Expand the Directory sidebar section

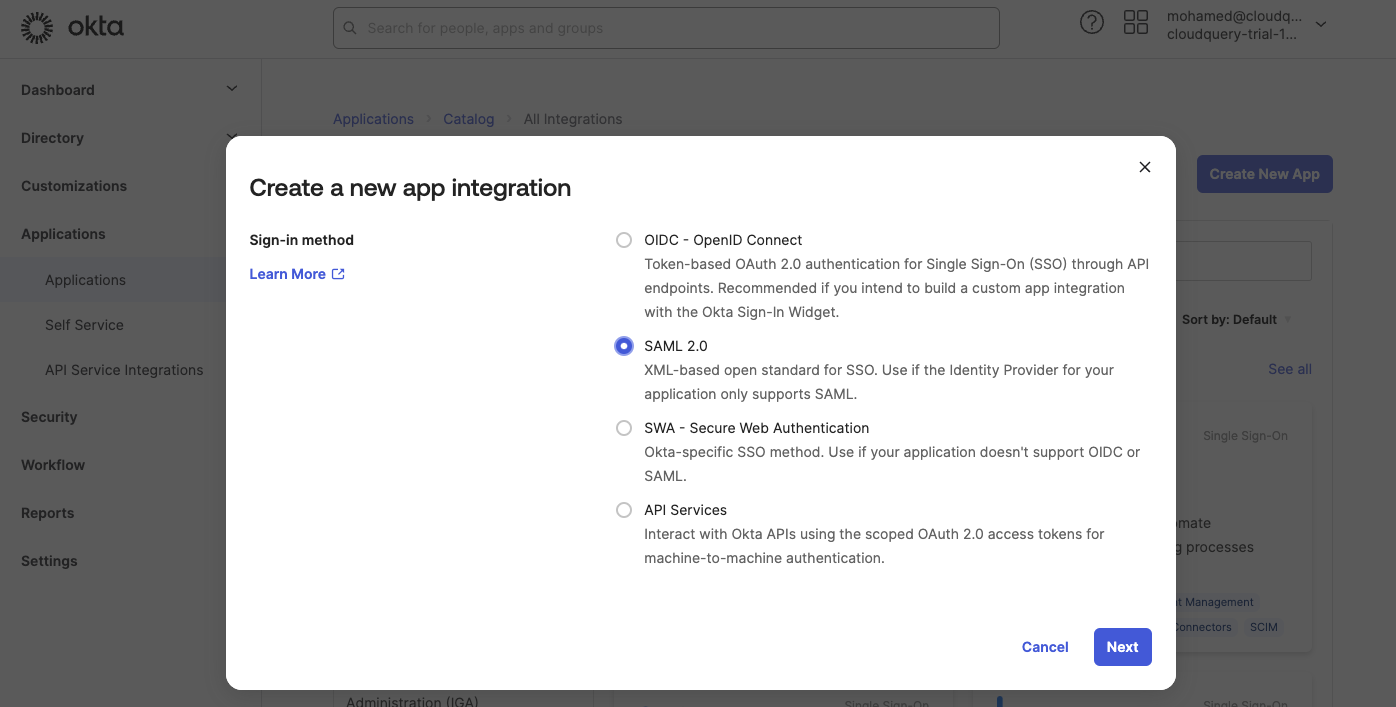click(232, 137)
